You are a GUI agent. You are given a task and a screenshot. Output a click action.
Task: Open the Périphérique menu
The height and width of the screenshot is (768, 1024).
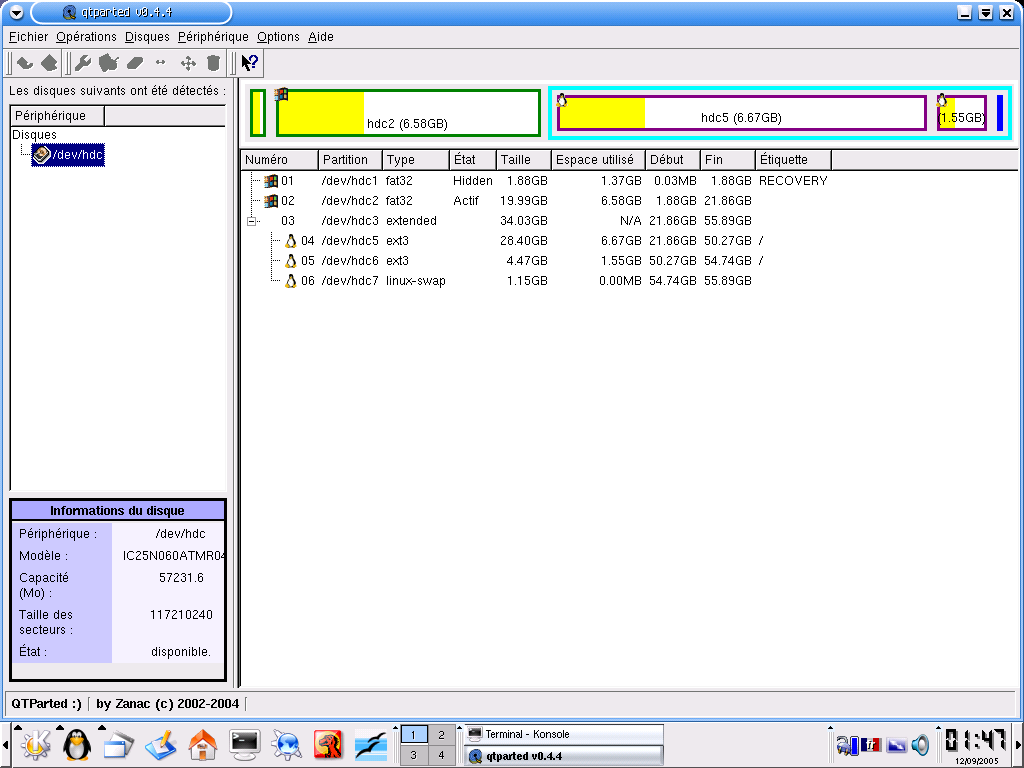point(213,37)
